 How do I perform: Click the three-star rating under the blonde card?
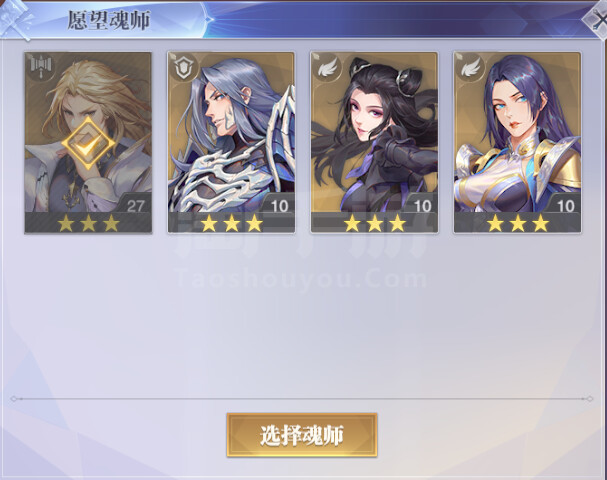pyautogui.click(x=88, y=223)
